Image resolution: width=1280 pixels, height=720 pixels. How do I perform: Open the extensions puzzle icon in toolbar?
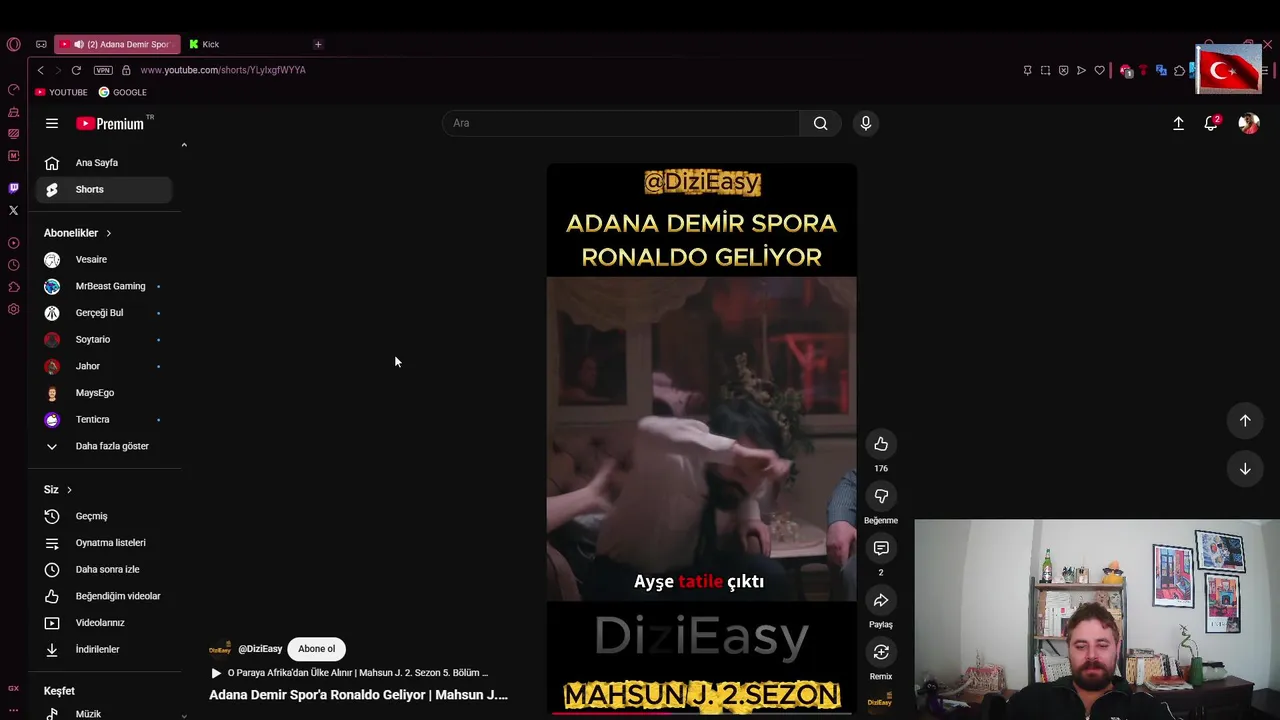(x=1179, y=70)
